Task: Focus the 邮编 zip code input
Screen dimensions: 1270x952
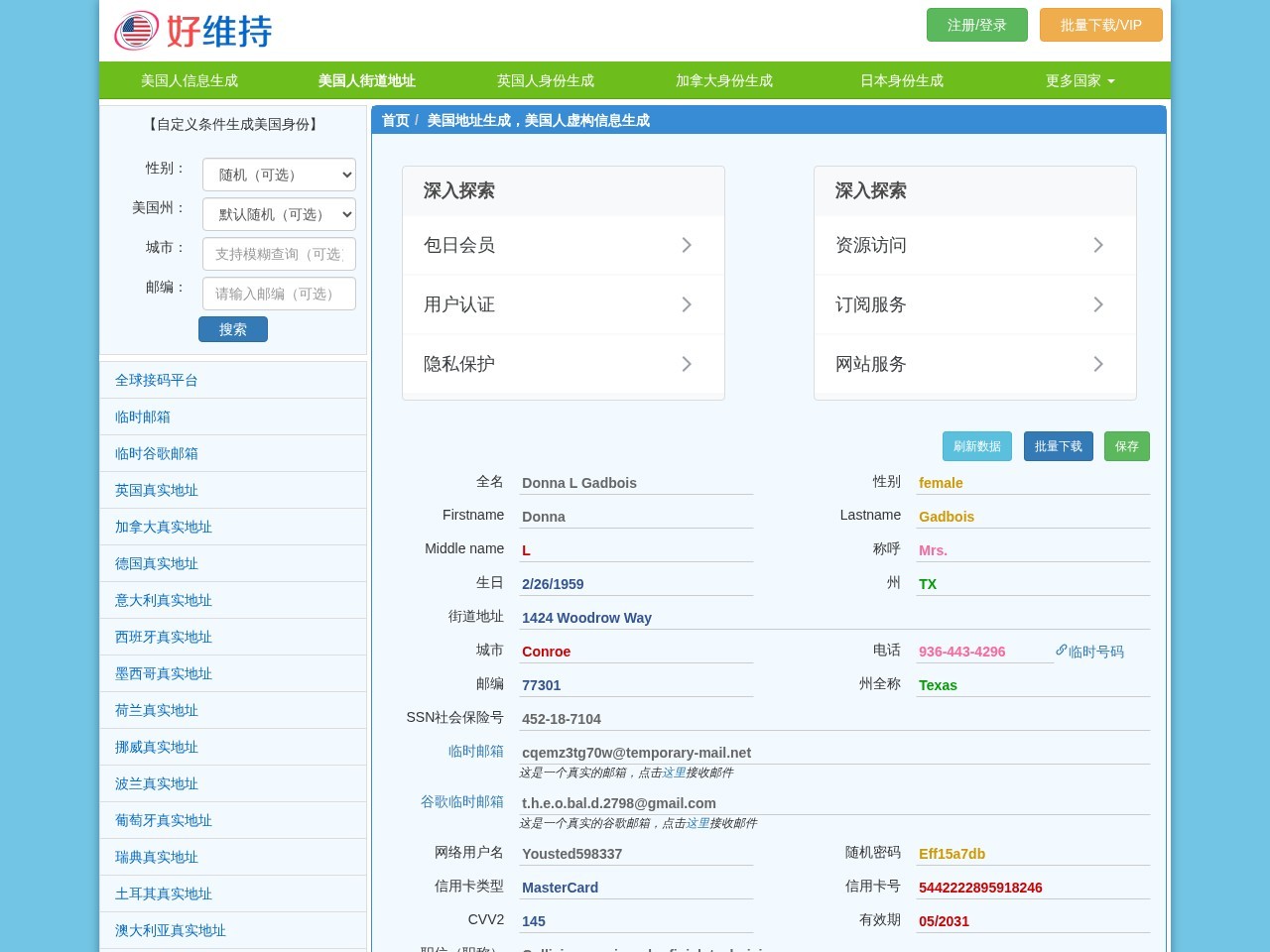Action: pyautogui.click(x=279, y=294)
